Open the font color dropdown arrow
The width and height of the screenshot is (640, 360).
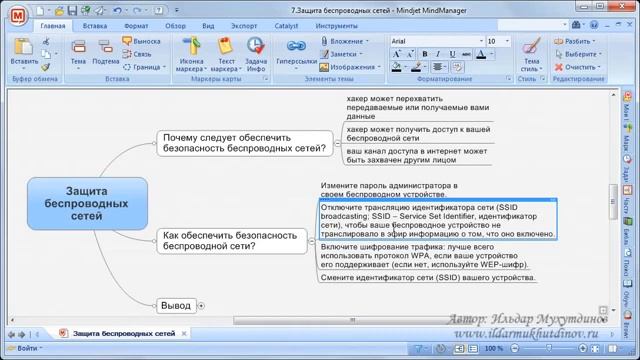[x=492, y=54]
